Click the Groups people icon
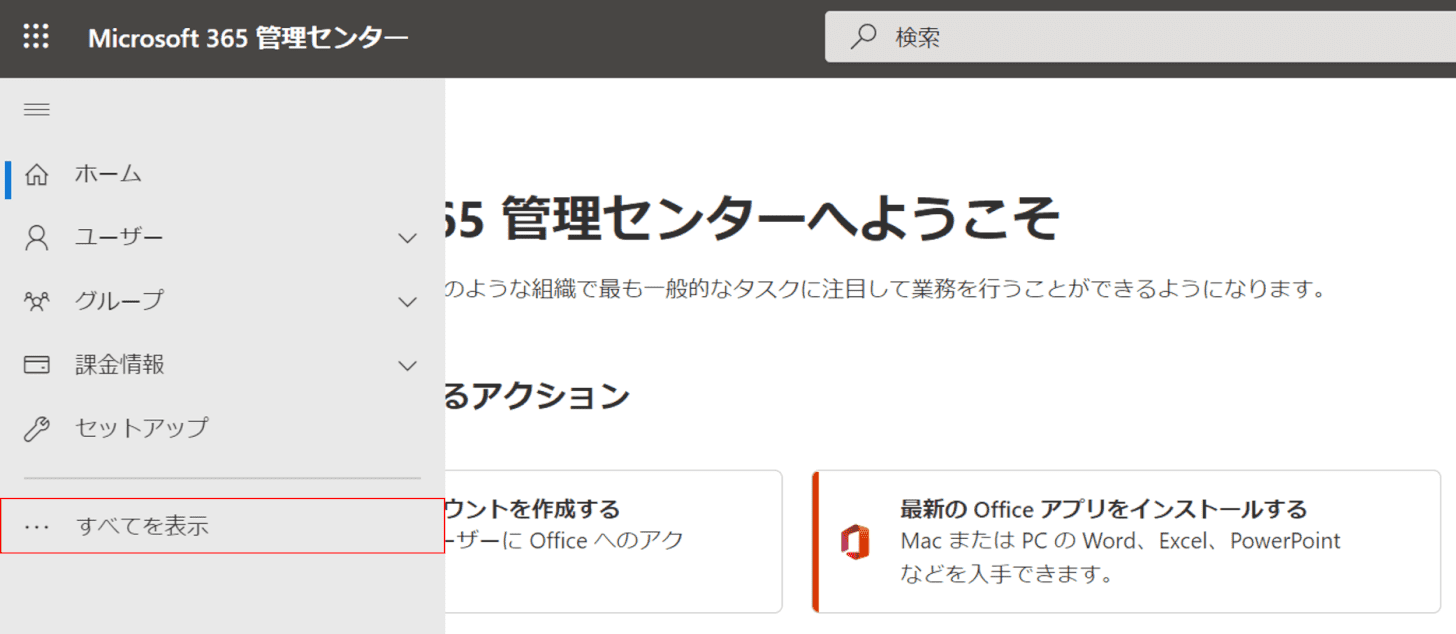This screenshot has height=634, width=1456. point(37,301)
